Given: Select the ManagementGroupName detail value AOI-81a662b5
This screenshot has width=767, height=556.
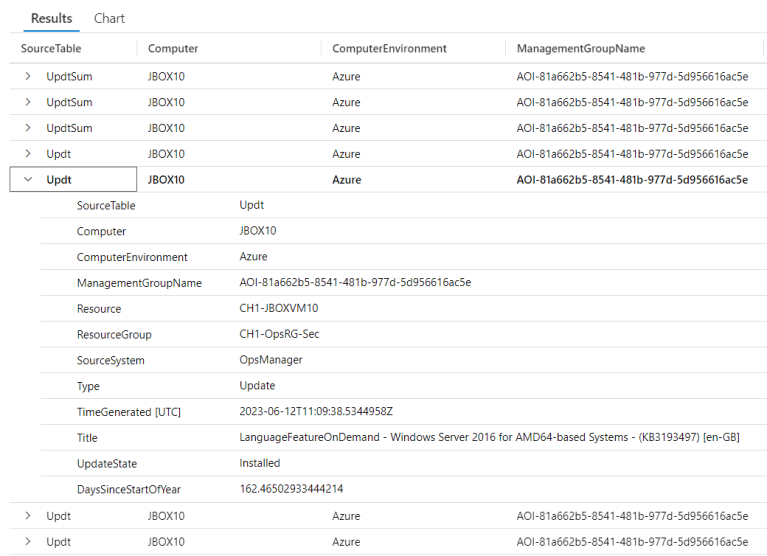Looking at the screenshot, I should pos(355,283).
